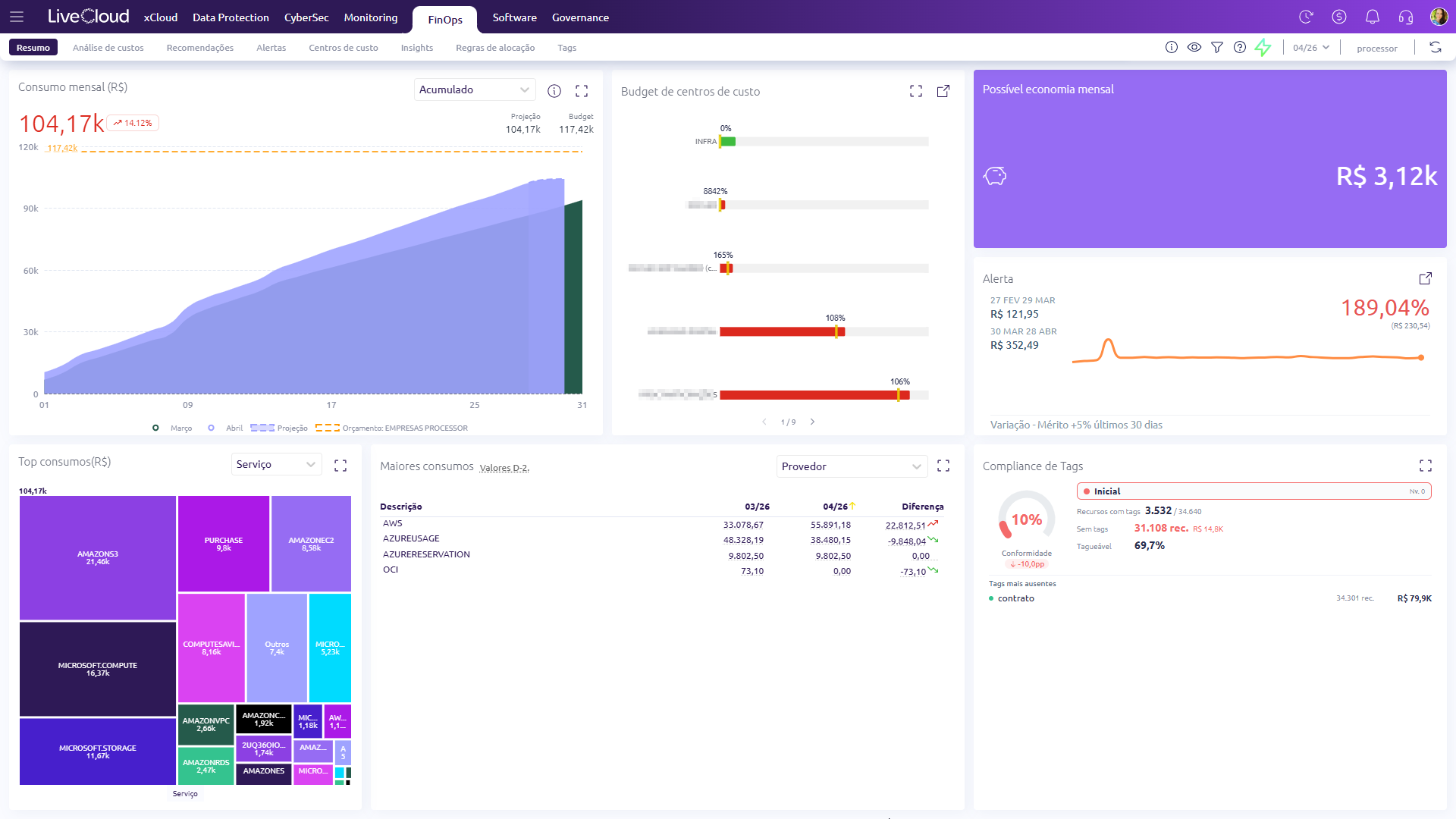Open the headset support icon
The width and height of the screenshot is (1456, 819).
pyautogui.click(x=1406, y=17)
